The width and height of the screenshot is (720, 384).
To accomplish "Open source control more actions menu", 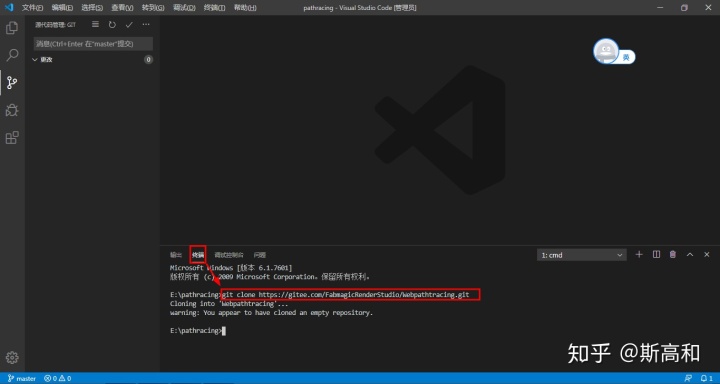I will point(146,24).
